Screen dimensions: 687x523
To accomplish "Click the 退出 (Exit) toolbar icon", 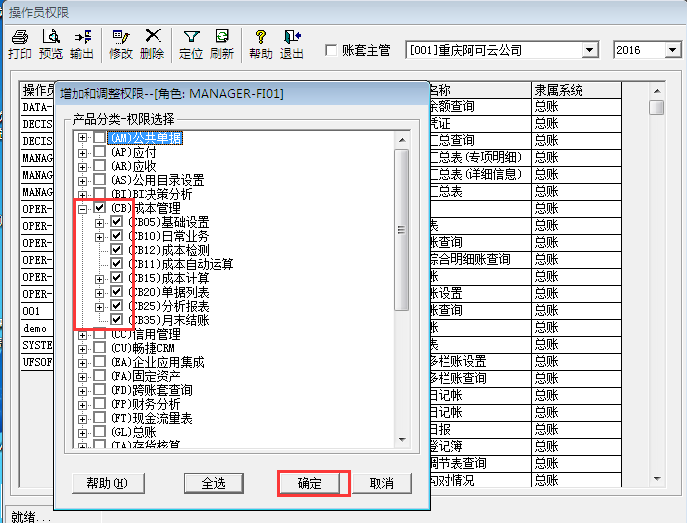I will pyautogui.click(x=291, y=44).
